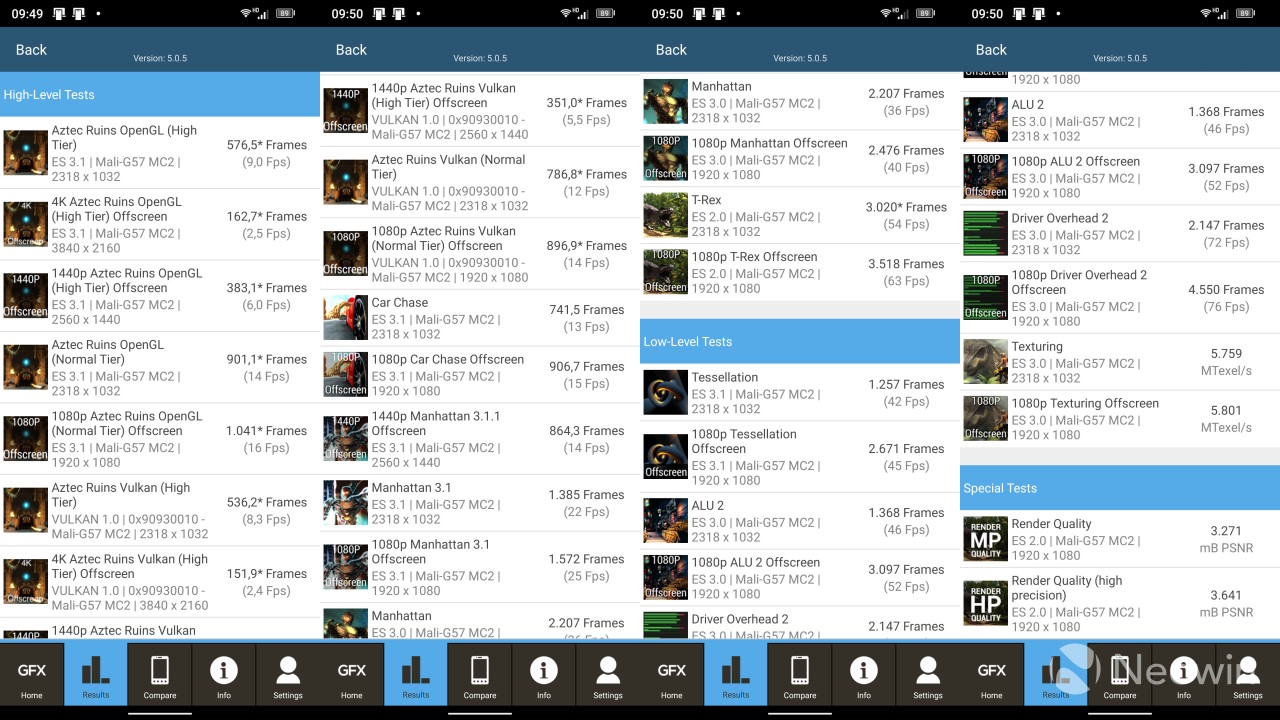Tap Back in the third screenshot
1280x720 pixels.
pos(671,50)
